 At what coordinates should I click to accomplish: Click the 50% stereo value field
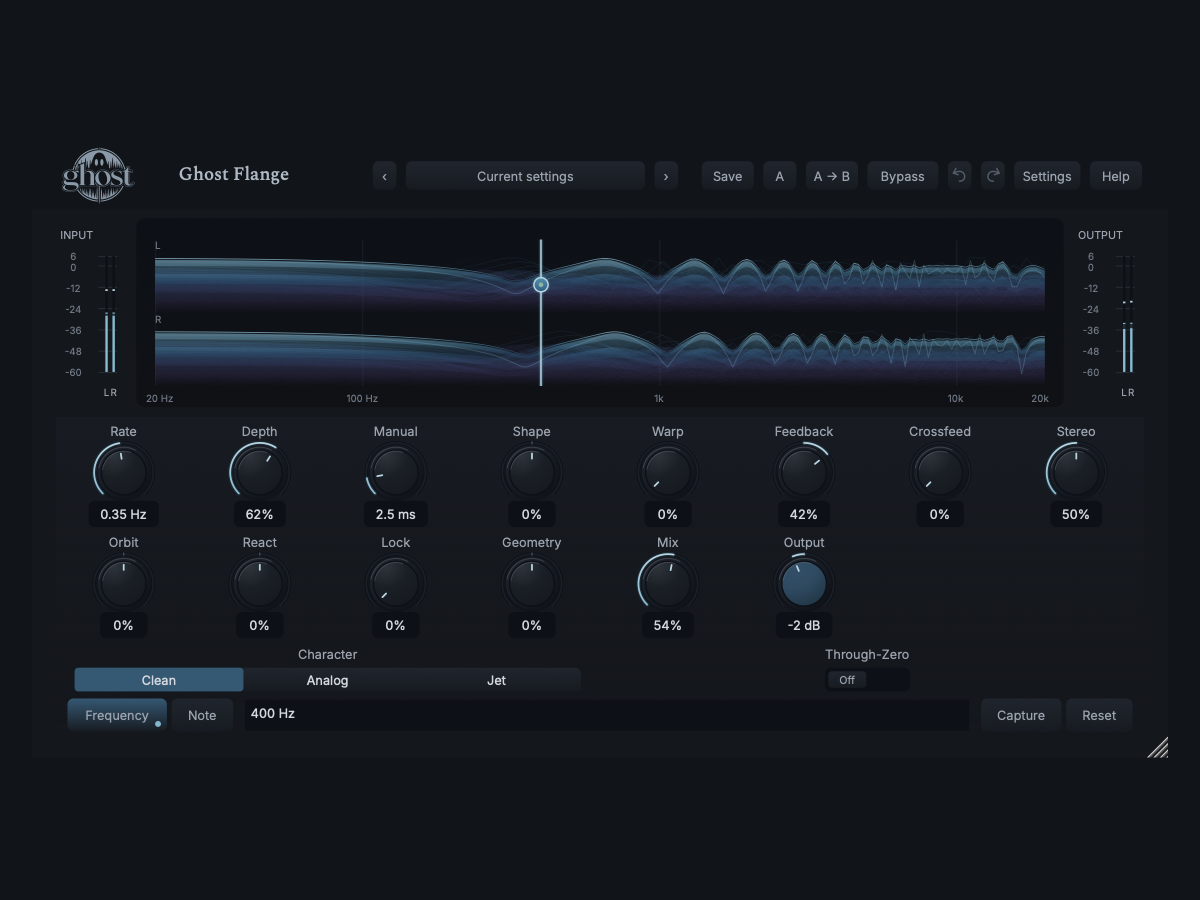[x=1075, y=514]
